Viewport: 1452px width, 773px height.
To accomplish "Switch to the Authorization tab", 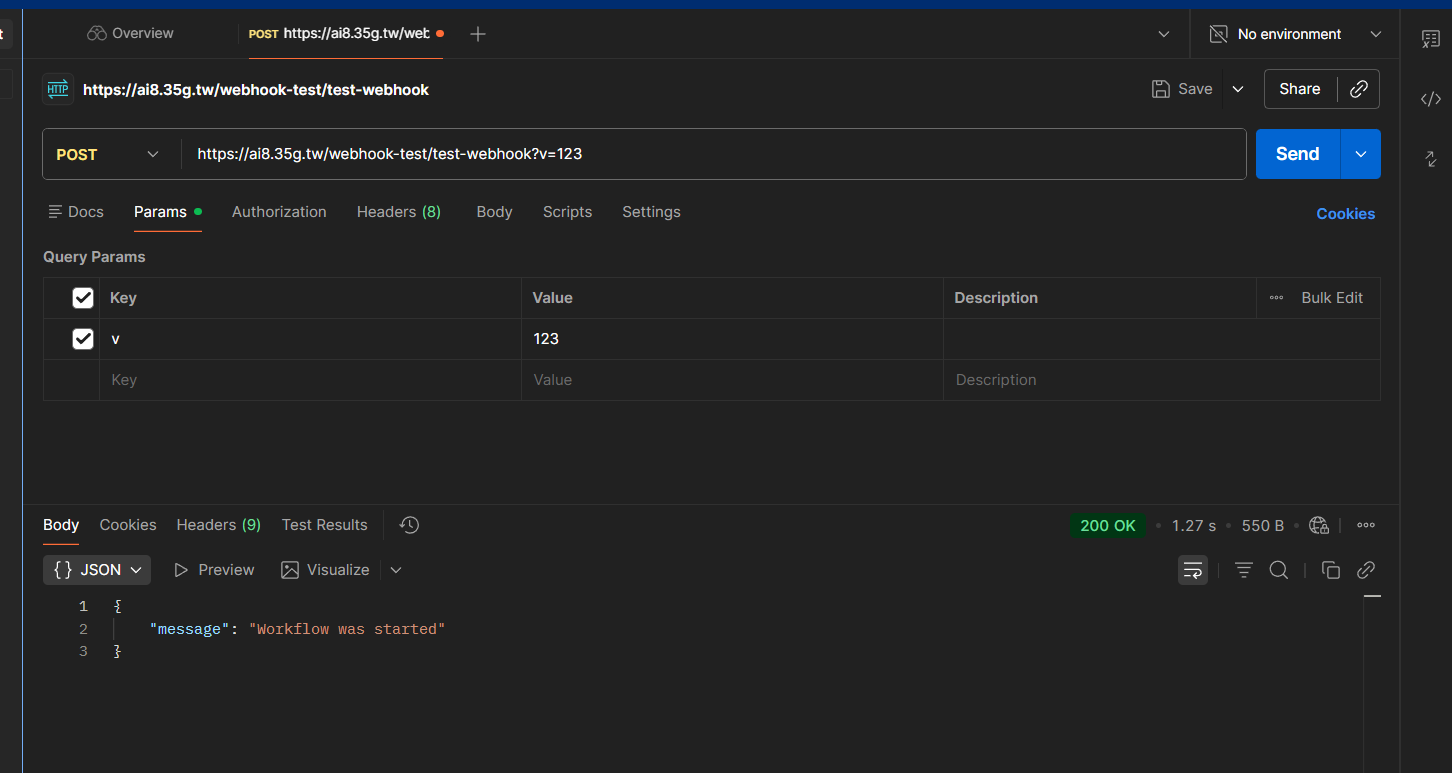I will (x=279, y=212).
